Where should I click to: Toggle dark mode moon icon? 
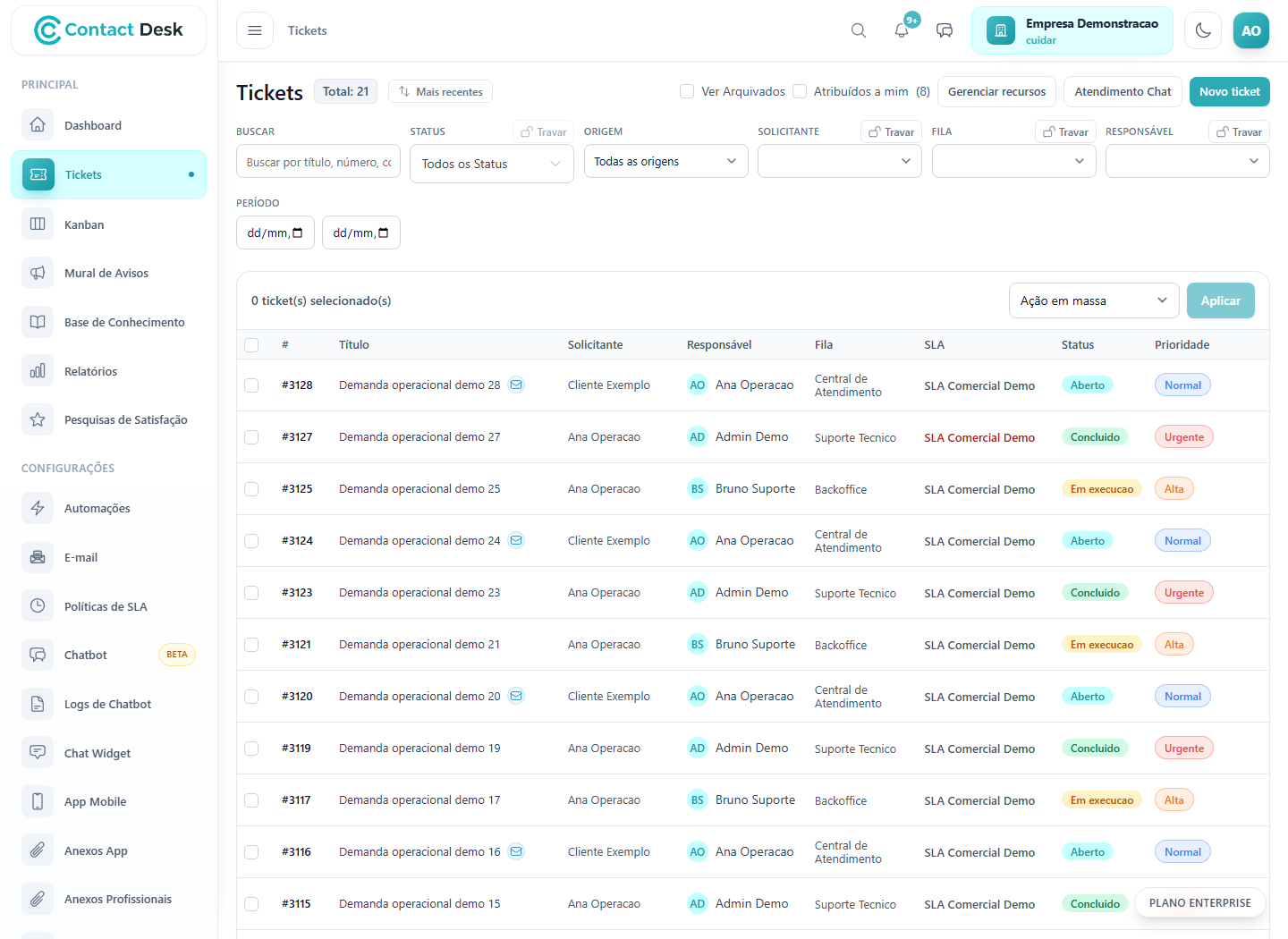(1203, 30)
